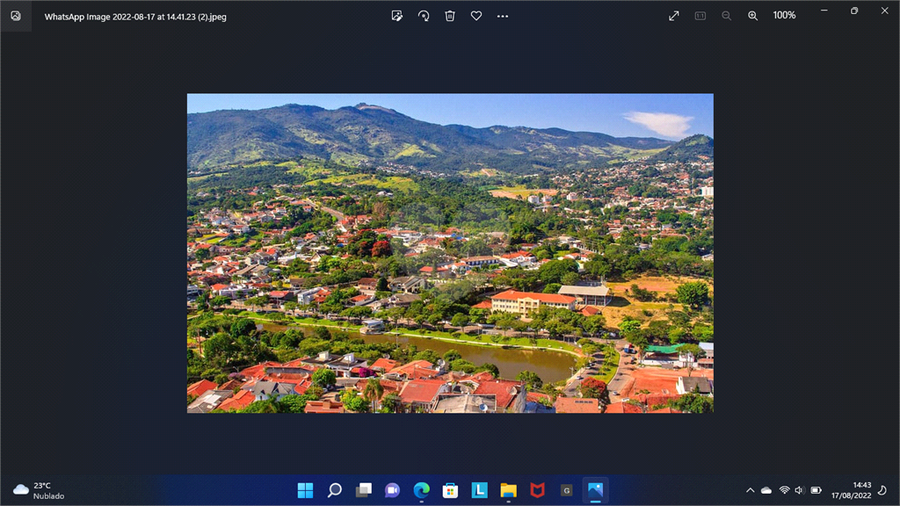Rotate the photo with the rotate icon
The height and width of the screenshot is (506, 900).
click(424, 16)
